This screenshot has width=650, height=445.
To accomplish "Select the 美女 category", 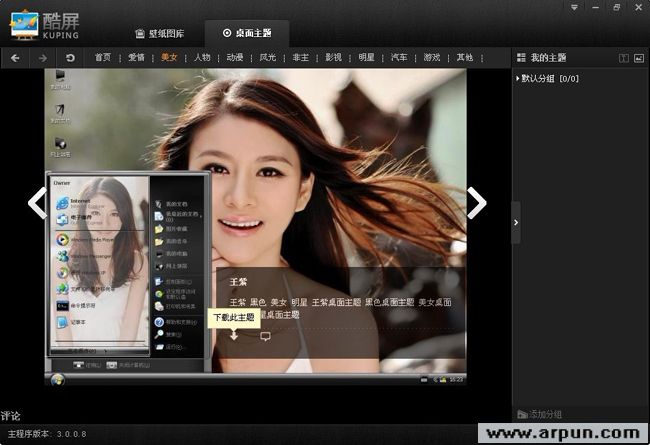I will click(169, 58).
